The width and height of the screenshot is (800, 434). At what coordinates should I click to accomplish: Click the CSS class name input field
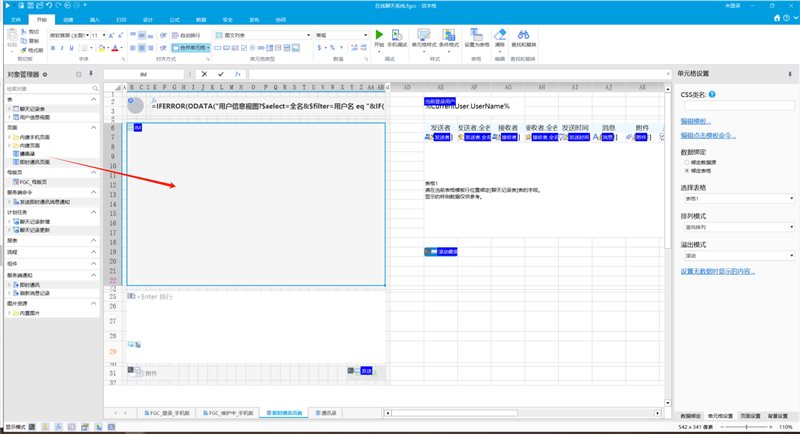click(x=739, y=106)
